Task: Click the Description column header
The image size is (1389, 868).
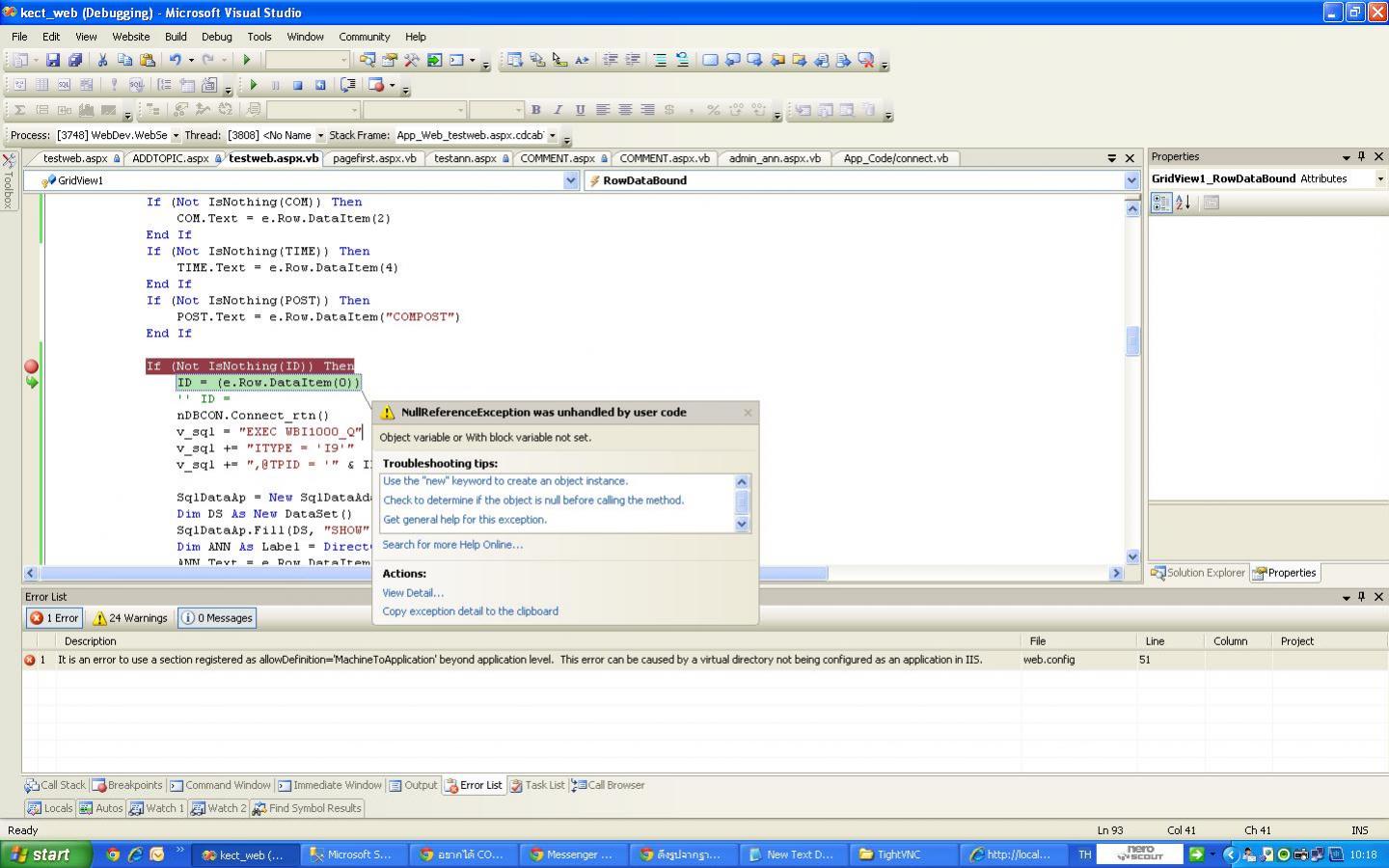Action: [x=538, y=641]
